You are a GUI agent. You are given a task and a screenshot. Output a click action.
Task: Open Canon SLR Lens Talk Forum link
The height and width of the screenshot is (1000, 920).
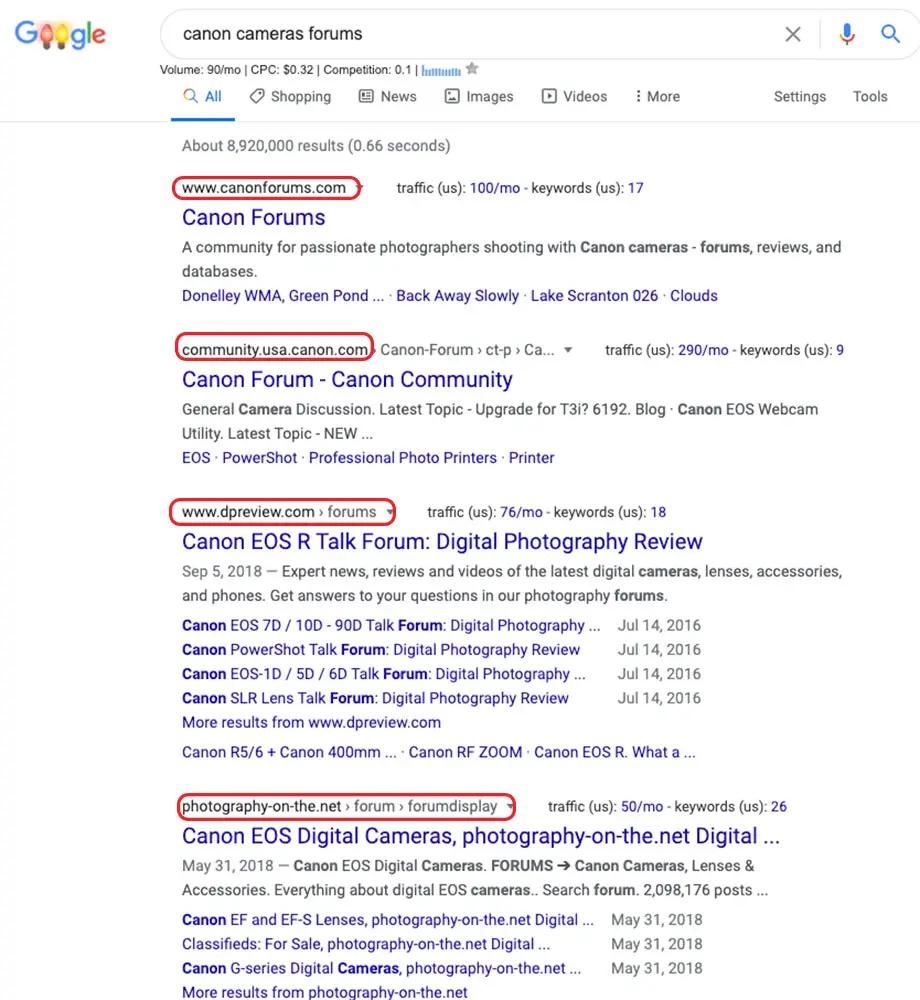[375, 698]
